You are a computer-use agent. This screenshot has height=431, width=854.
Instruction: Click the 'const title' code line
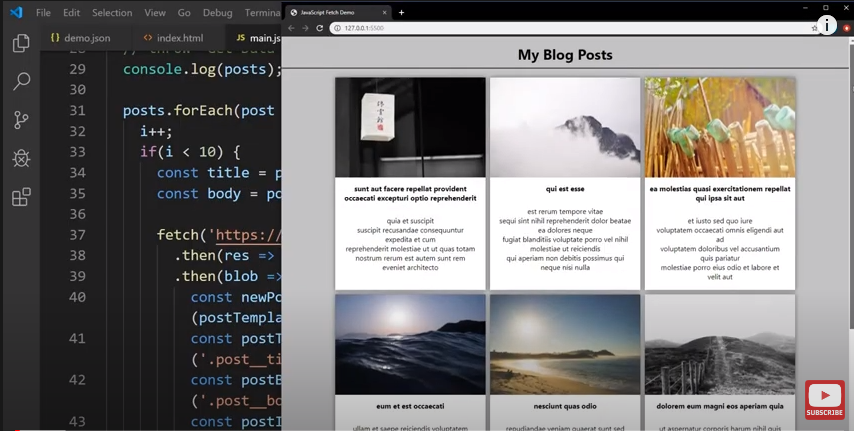[219, 173]
